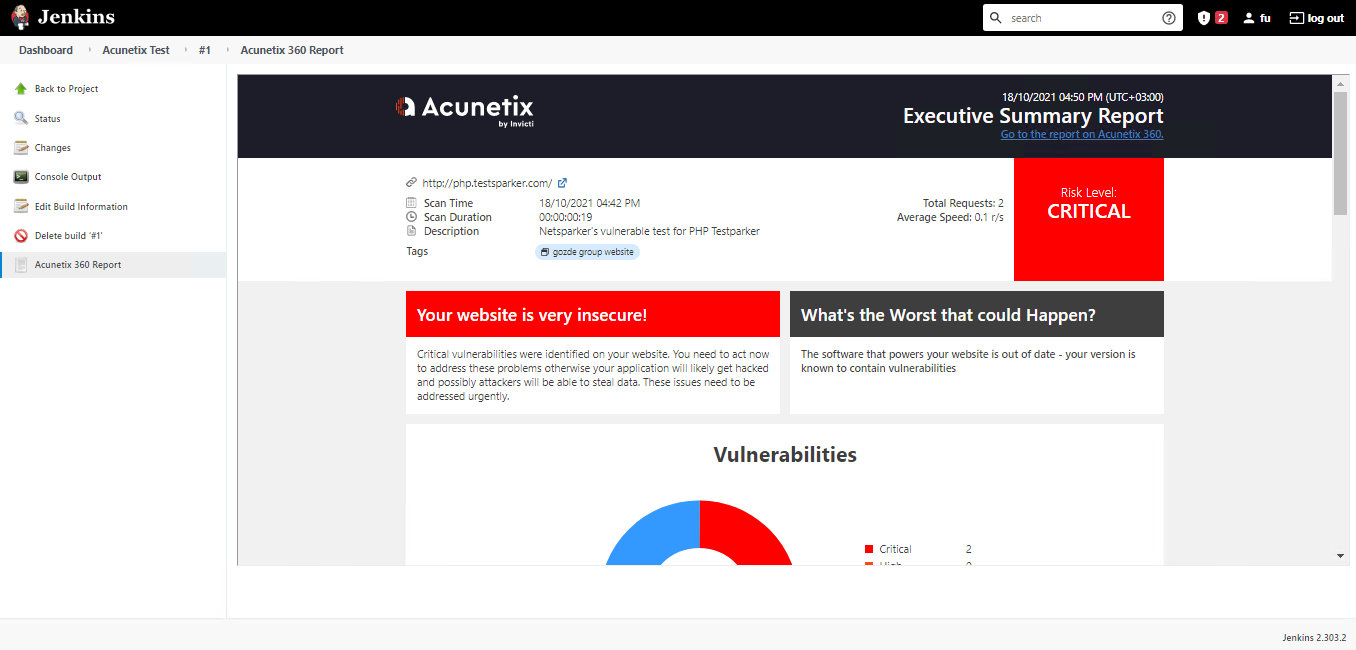Click the red Risk Level CRITICAL box
This screenshot has height=650, width=1356.
[1089, 219]
